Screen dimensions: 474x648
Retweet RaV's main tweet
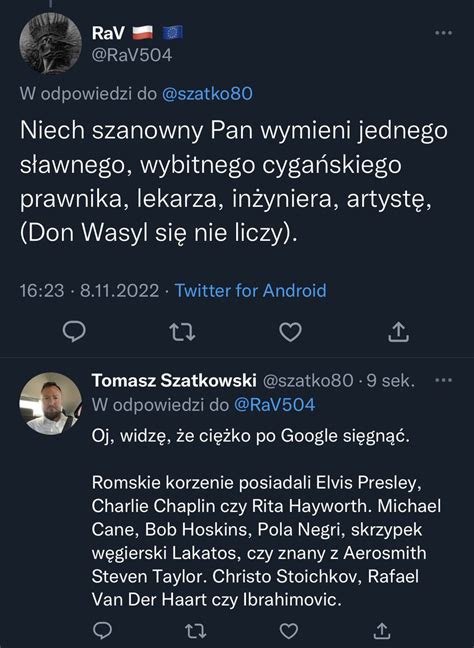click(182, 332)
